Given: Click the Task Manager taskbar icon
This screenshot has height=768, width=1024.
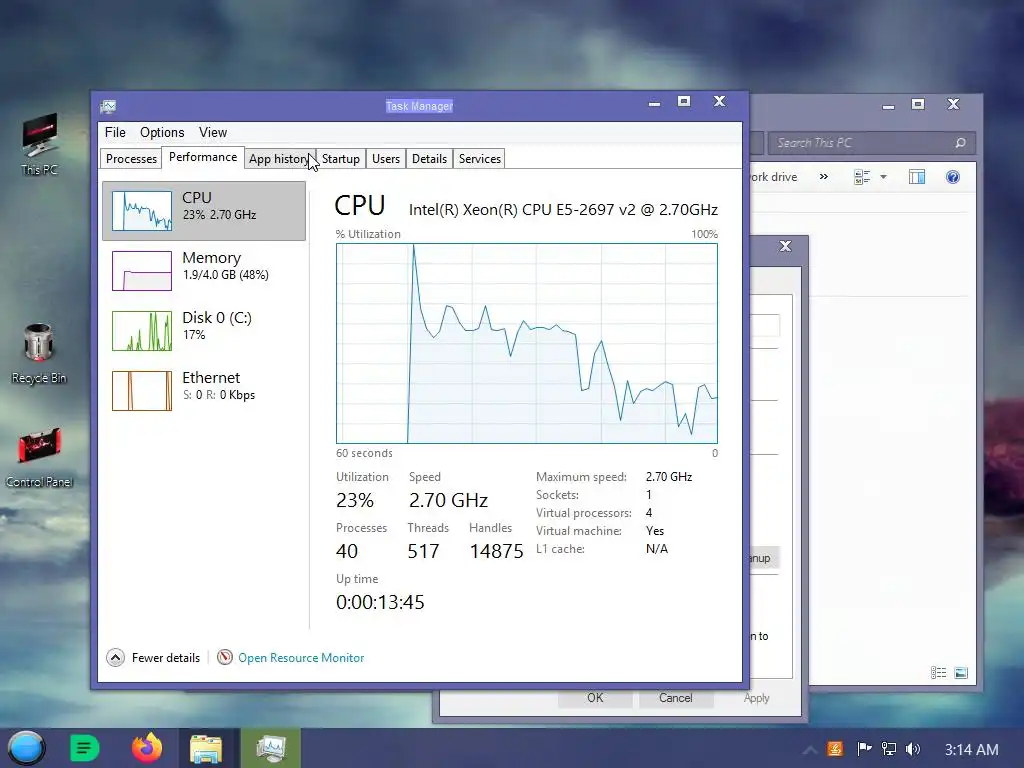Looking at the screenshot, I should (270, 748).
